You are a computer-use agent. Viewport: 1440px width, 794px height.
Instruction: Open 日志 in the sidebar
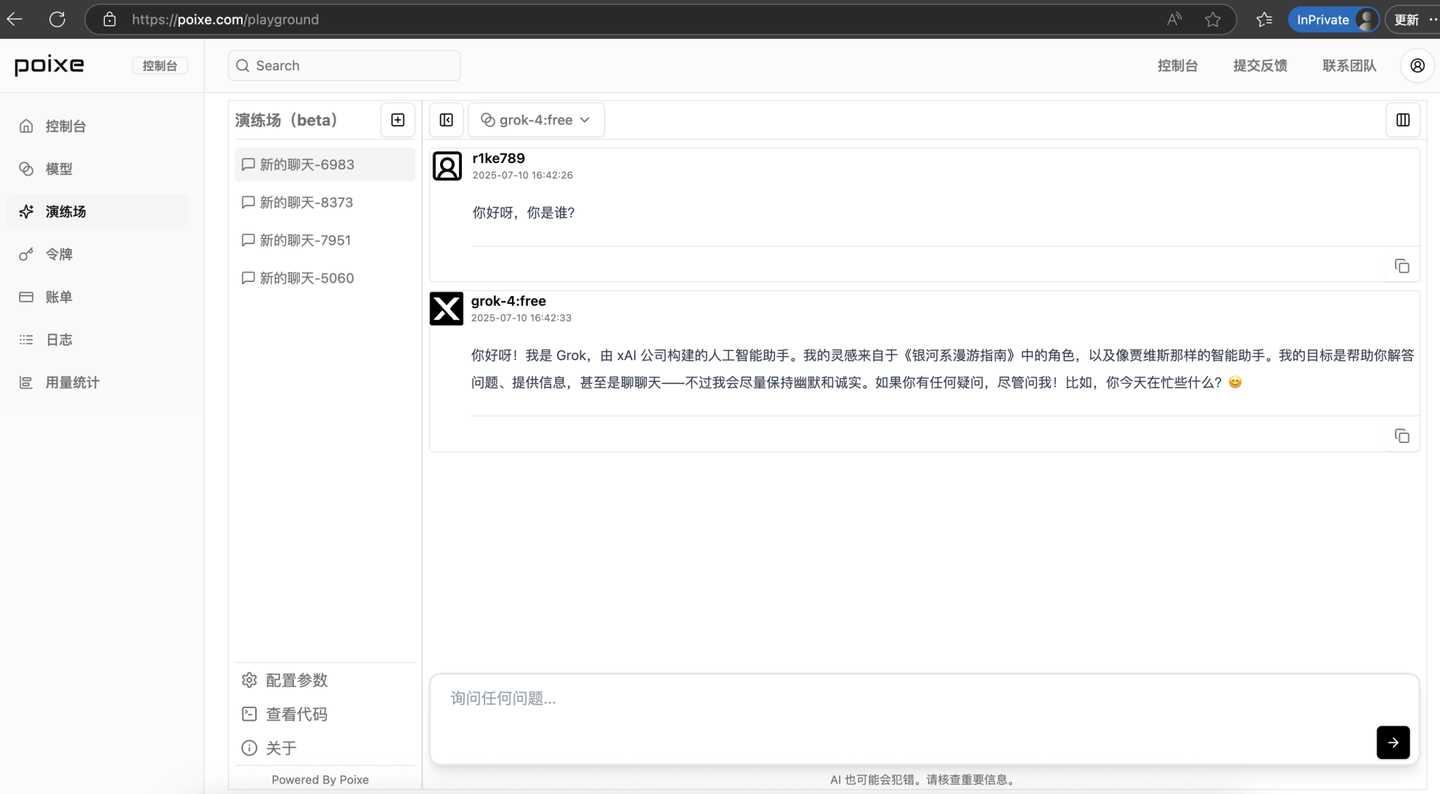coord(97,339)
